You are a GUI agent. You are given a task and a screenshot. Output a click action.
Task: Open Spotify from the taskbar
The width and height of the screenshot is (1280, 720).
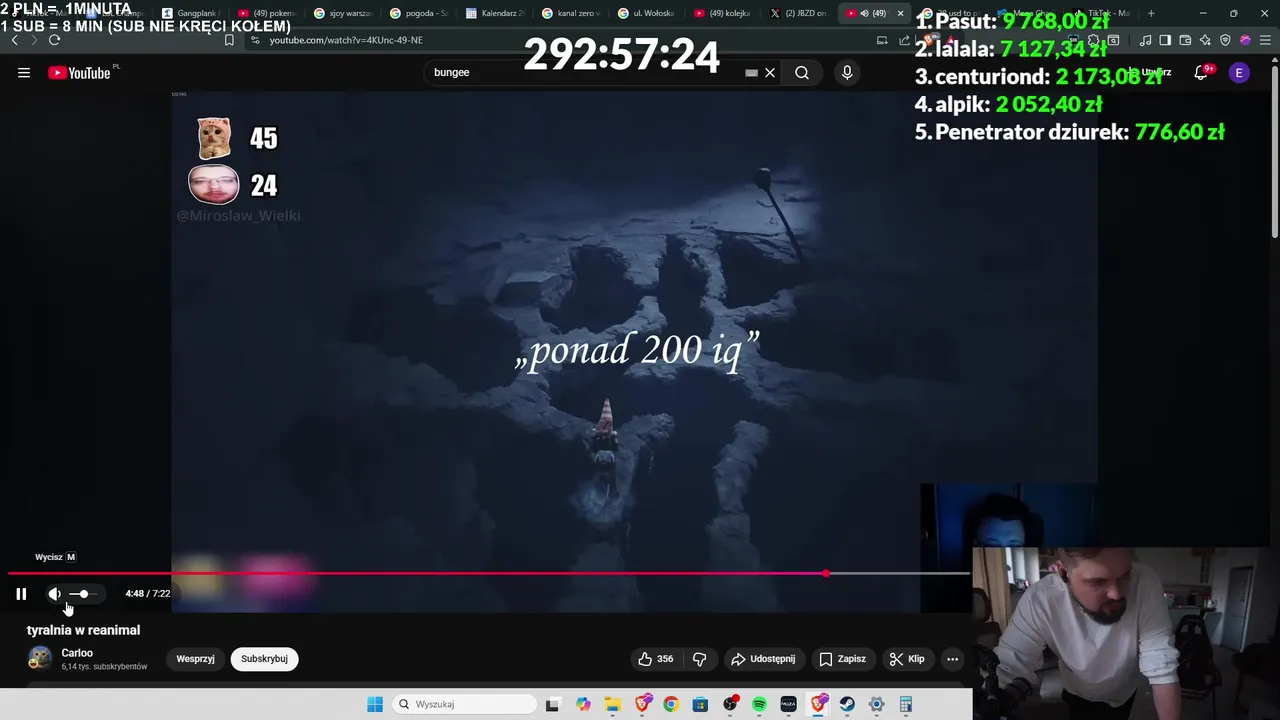click(759, 704)
